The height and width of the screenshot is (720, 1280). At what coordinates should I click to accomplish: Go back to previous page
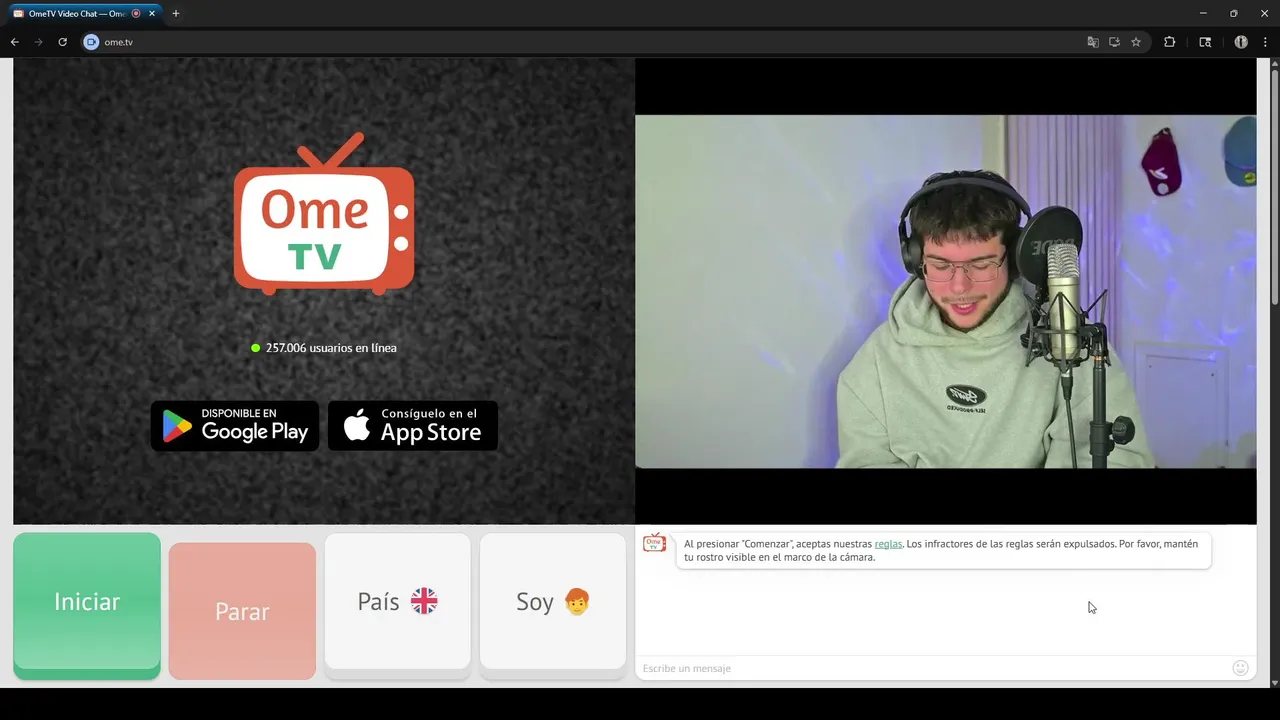tap(15, 42)
